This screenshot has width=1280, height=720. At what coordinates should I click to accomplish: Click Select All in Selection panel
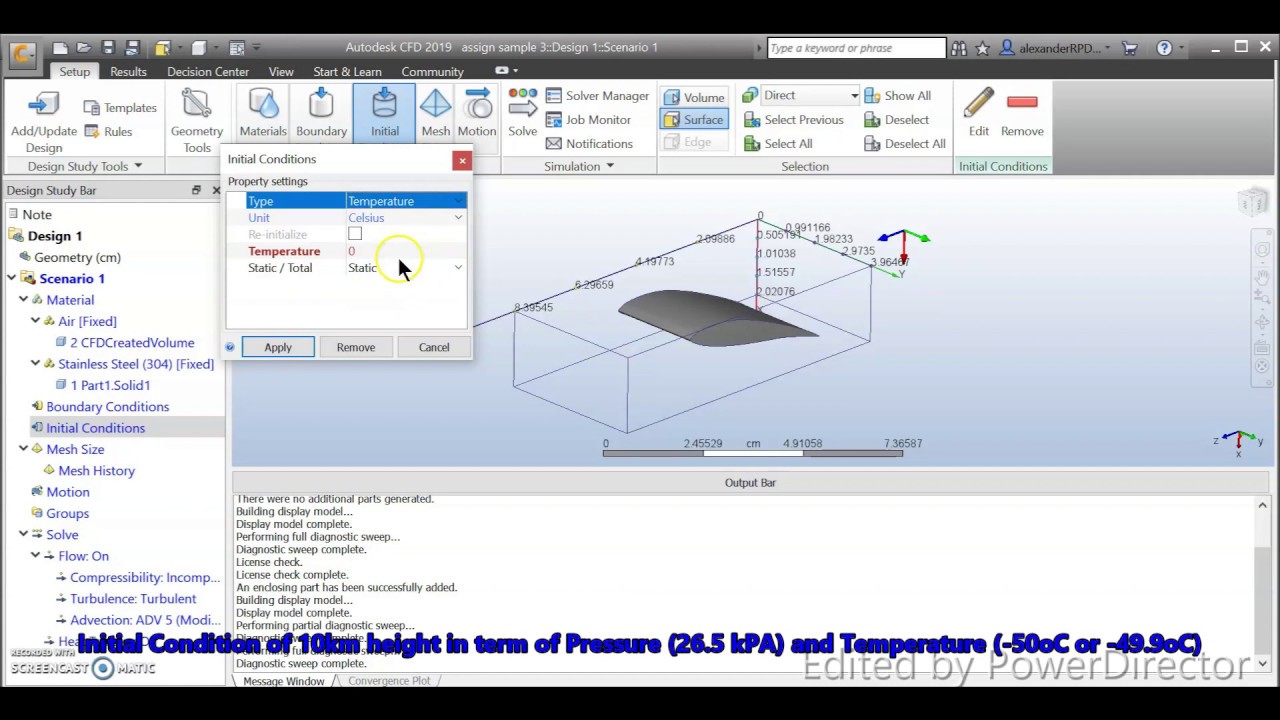[x=778, y=143]
